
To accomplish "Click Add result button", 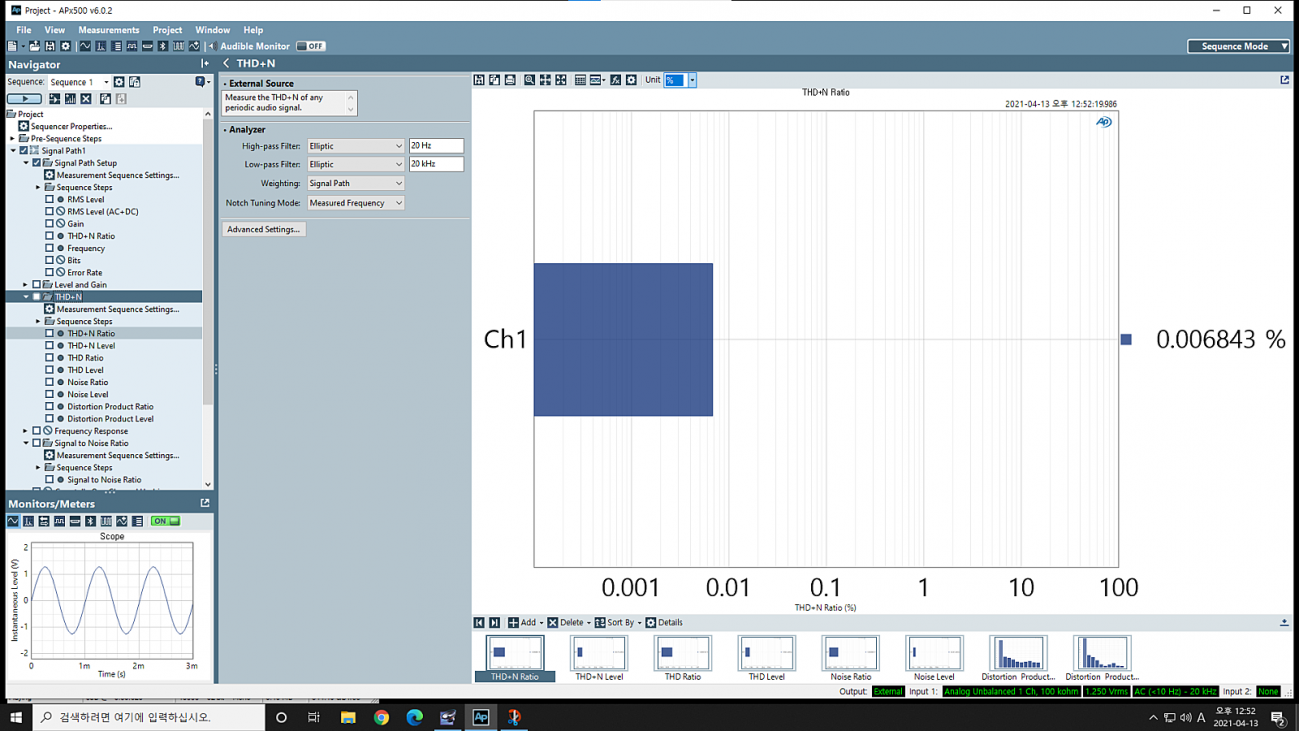I will pos(522,622).
